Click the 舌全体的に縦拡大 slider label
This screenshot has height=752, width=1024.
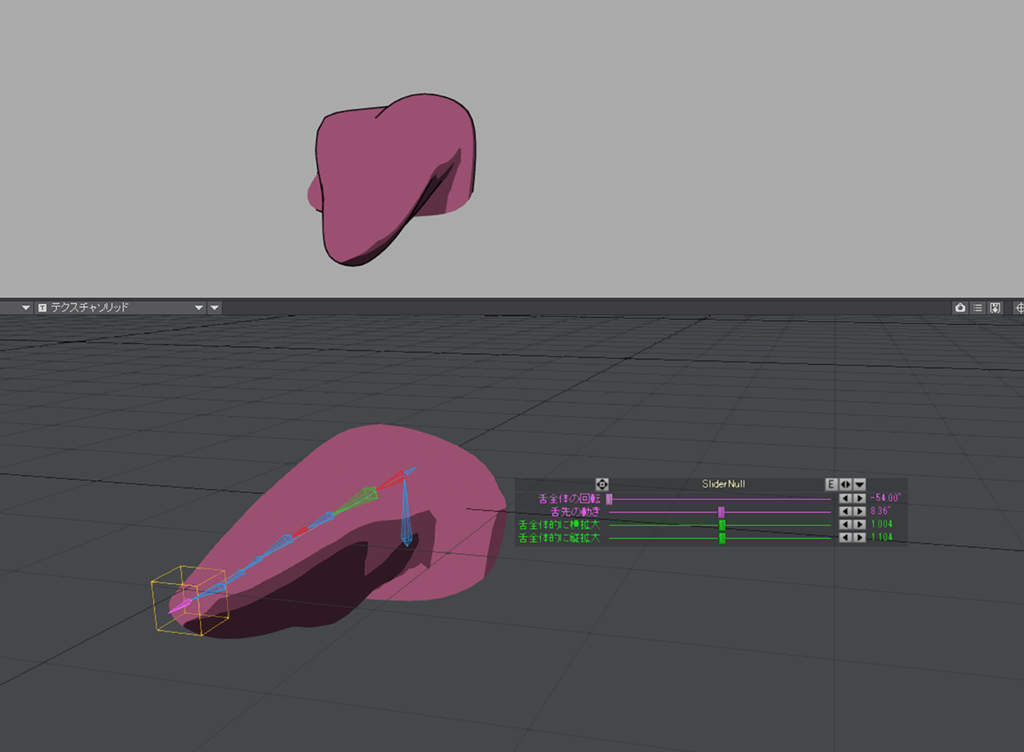[x=559, y=538]
